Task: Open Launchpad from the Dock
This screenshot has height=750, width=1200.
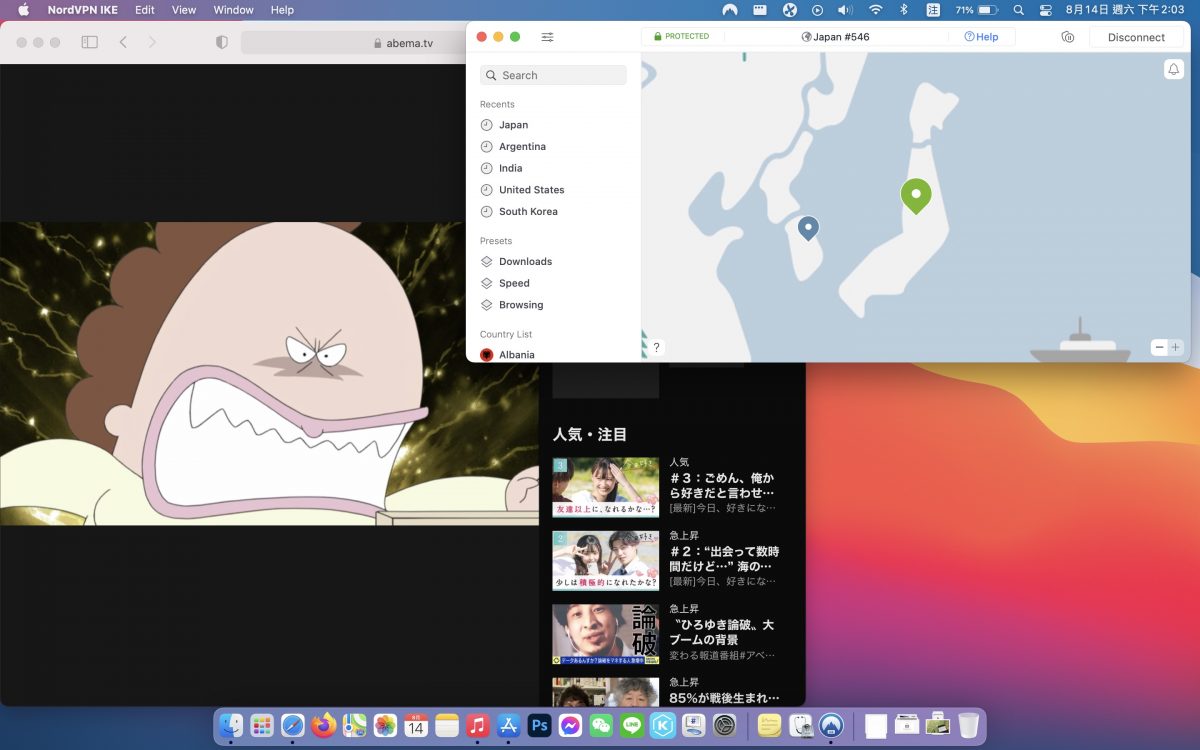Action: point(262,726)
